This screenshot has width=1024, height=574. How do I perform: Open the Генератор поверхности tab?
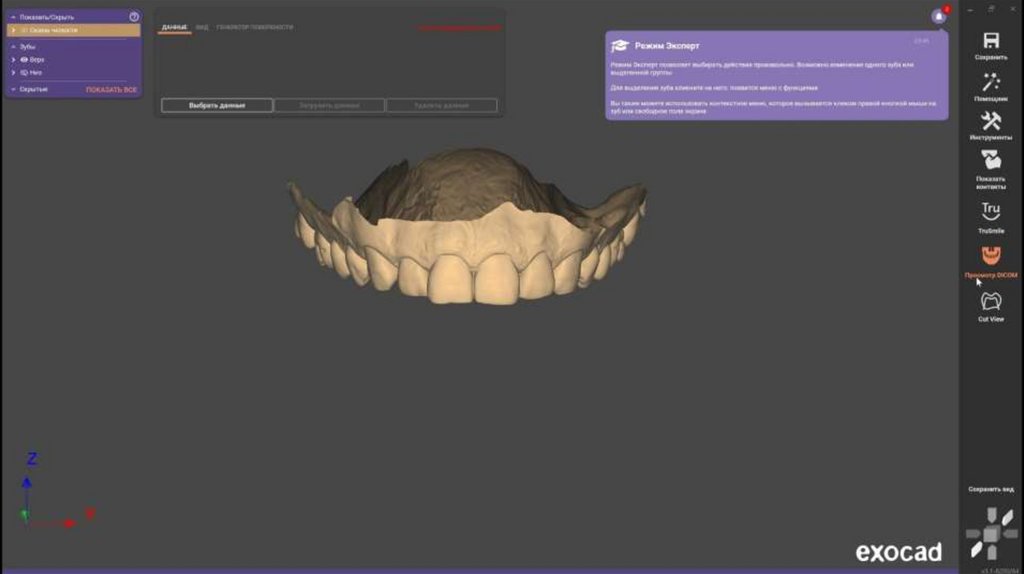point(255,27)
